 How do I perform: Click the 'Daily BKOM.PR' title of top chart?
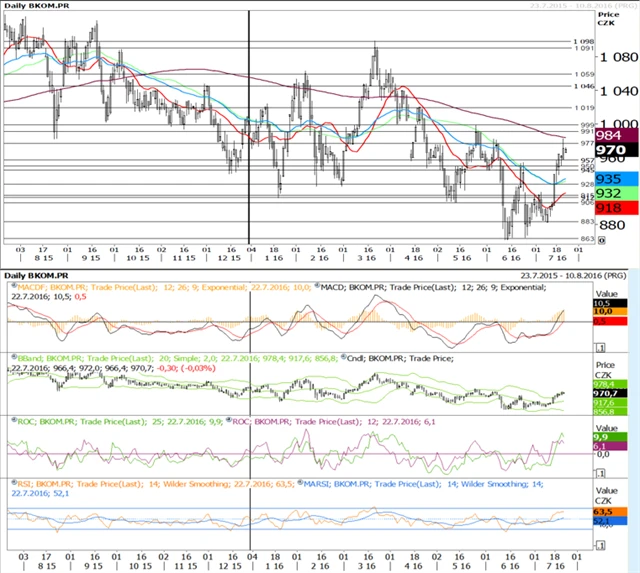pyautogui.click(x=36, y=5)
